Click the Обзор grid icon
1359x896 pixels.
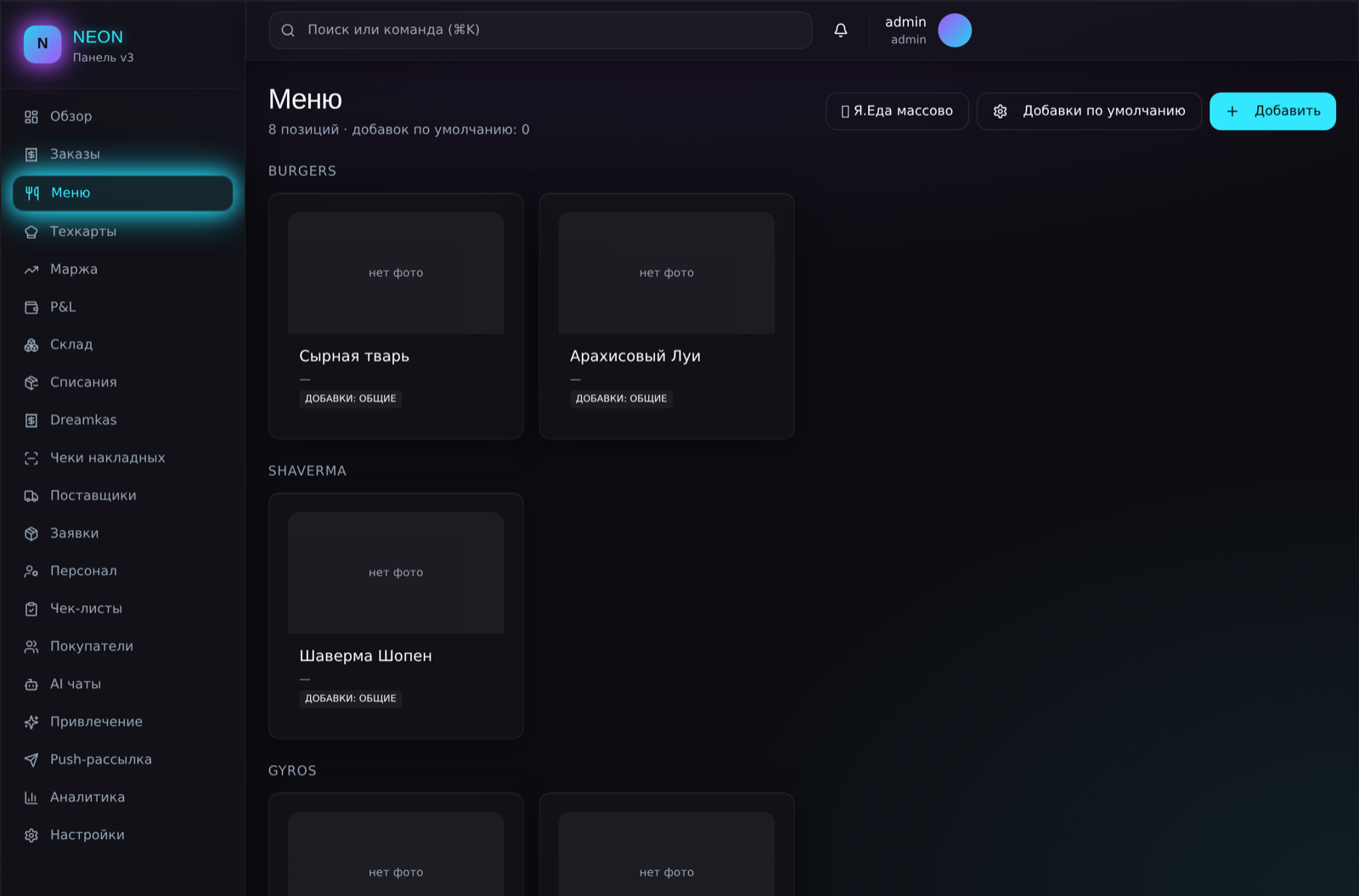(31, 117)
